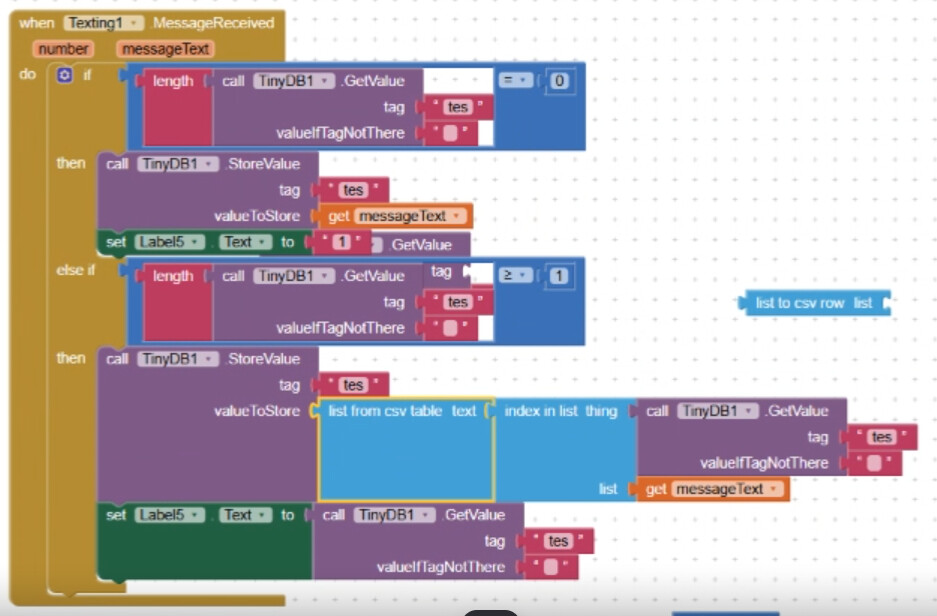Open the Texting1 component dropdown
Image resolution: width=937 pixels, height=616 pixels.
coord(104,23)
